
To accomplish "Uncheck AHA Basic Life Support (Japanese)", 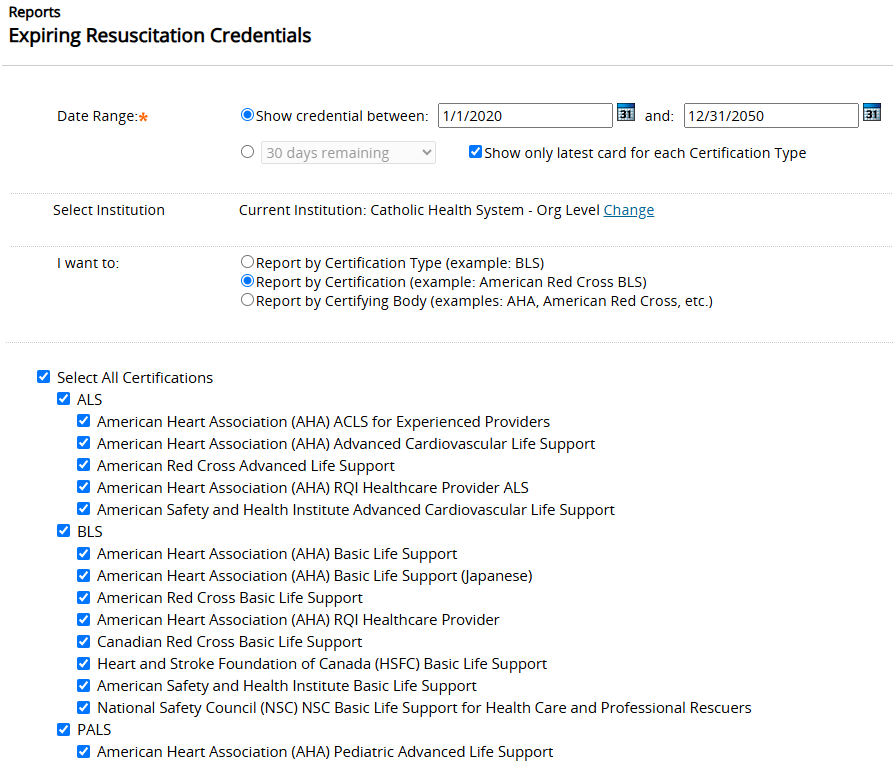I will (x=84, y=575).
